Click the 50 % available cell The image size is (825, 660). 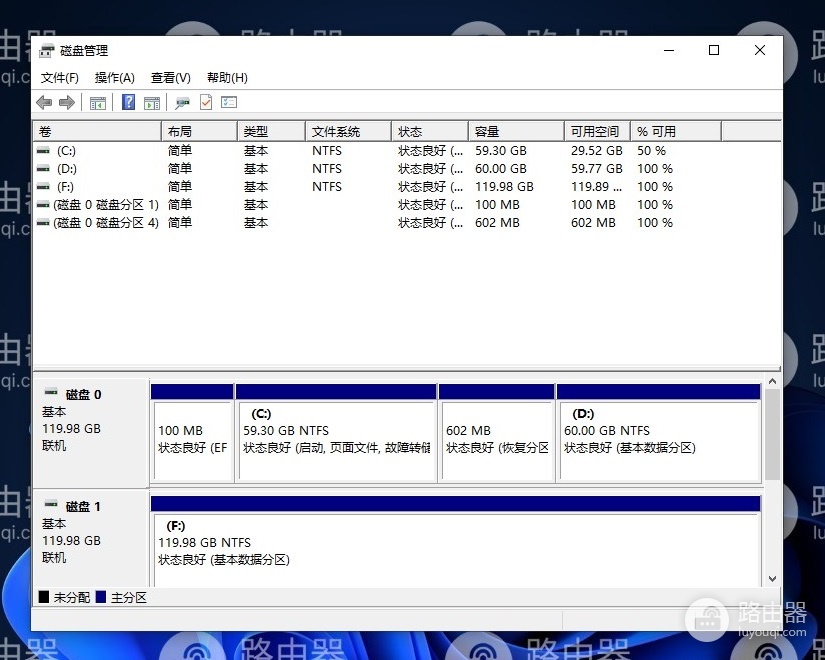[x=651, y=151]
